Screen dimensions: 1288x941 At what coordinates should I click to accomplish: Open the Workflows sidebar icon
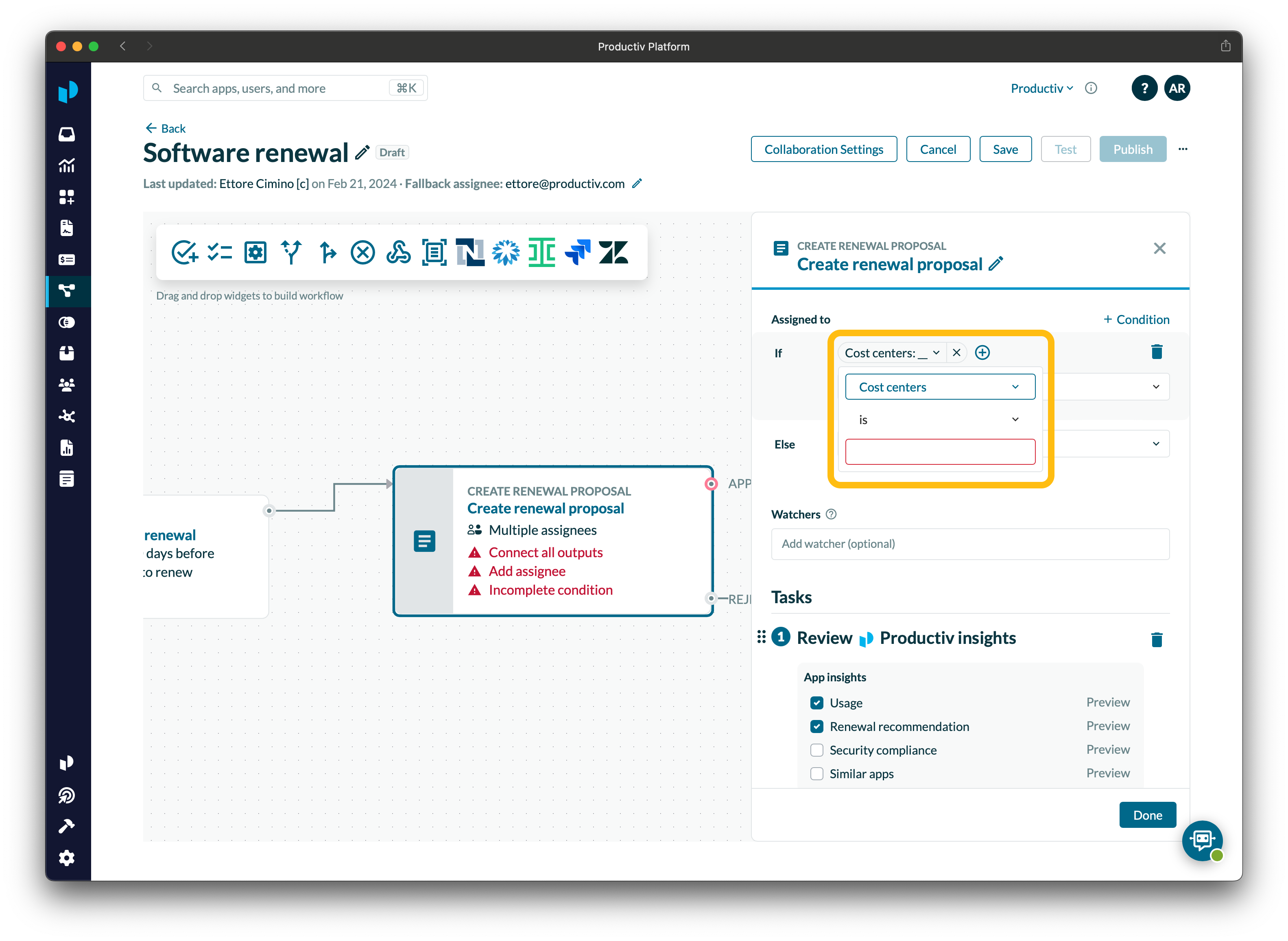tap(67, 291)
